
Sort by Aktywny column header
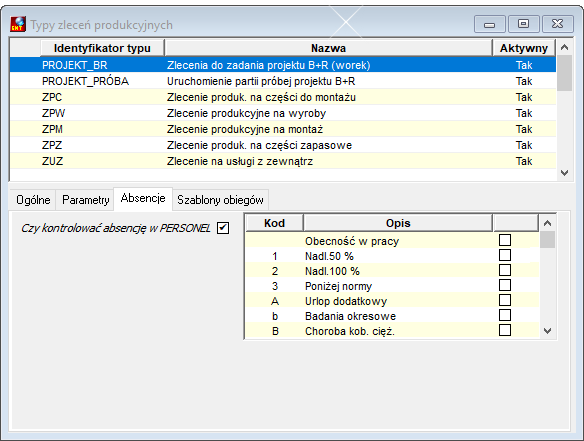tap(524, 48)
